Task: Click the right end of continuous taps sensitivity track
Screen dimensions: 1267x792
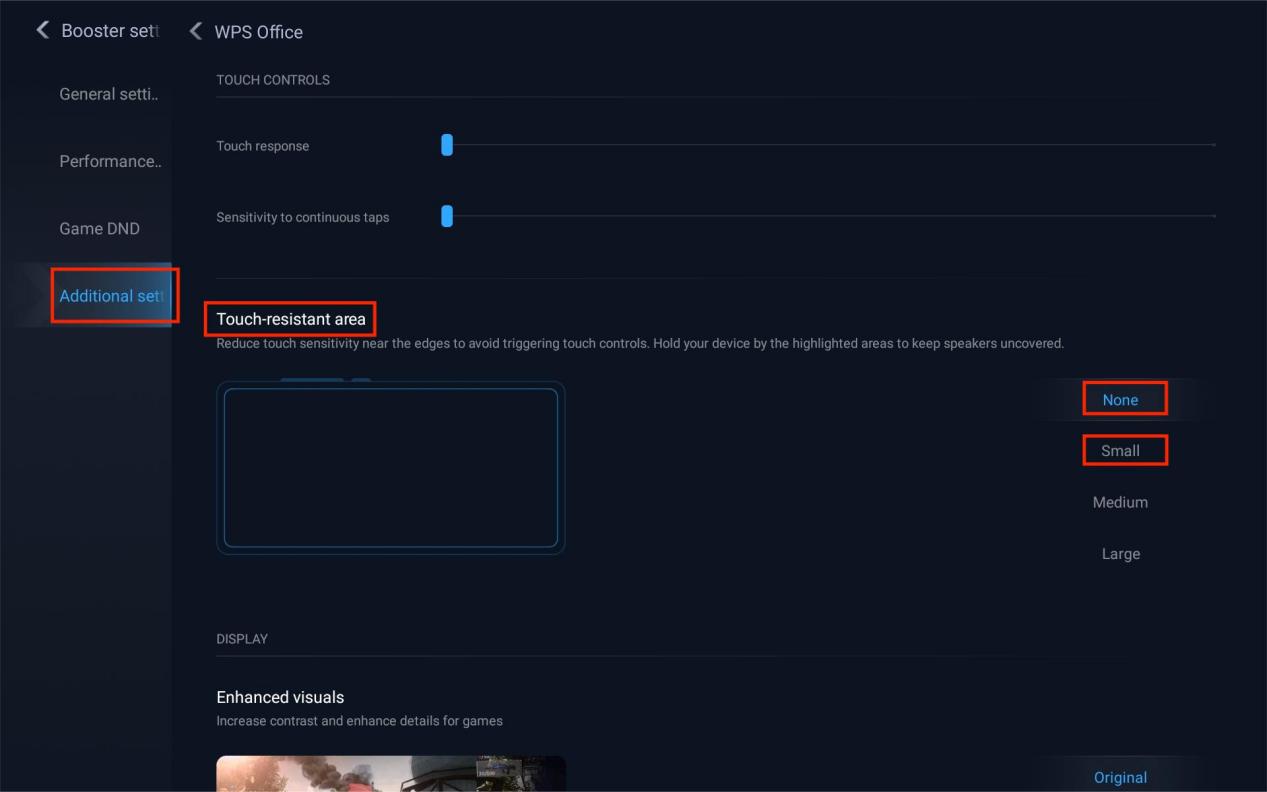Action: tap(1212, 216)
